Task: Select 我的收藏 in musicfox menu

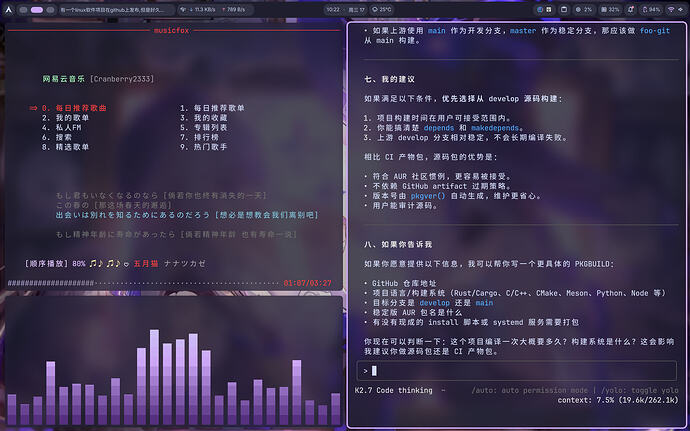Action: click(x=204, y=118)
